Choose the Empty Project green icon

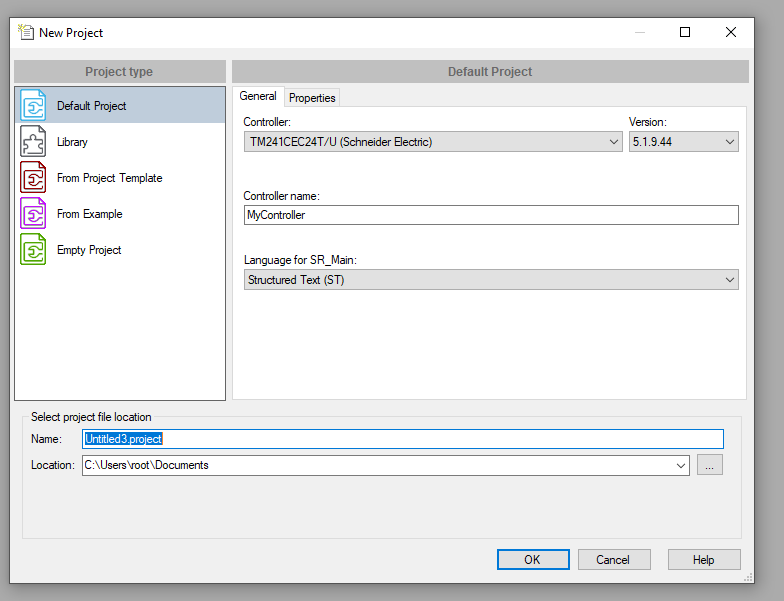pyautogui.click(x=33, y=250)
